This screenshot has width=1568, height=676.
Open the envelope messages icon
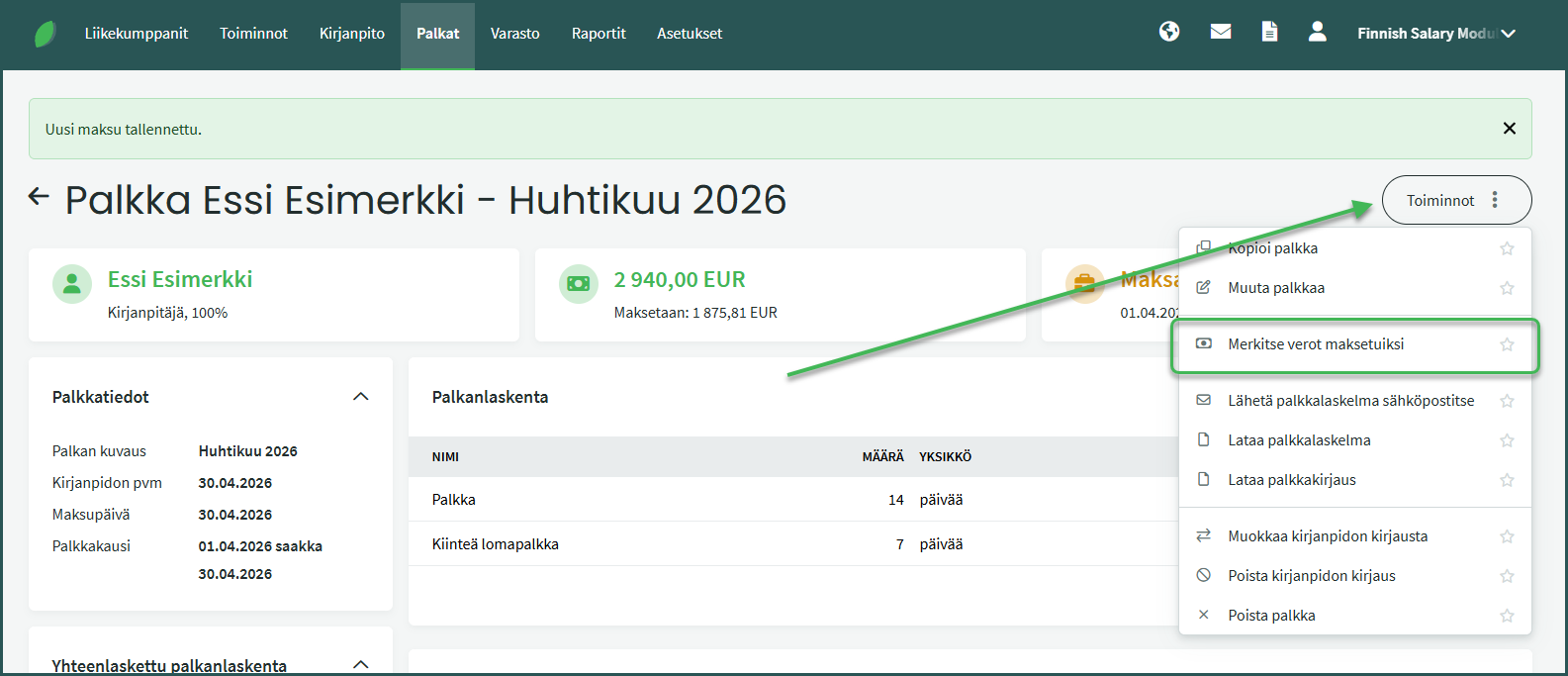click(x=1221, y=32)
